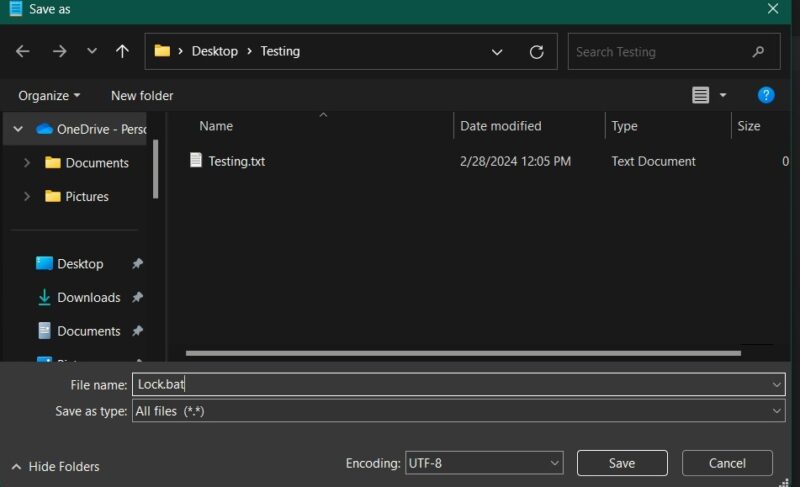Click the Save as title icon
The image size is (800, 487).
(x=16, y=9)
